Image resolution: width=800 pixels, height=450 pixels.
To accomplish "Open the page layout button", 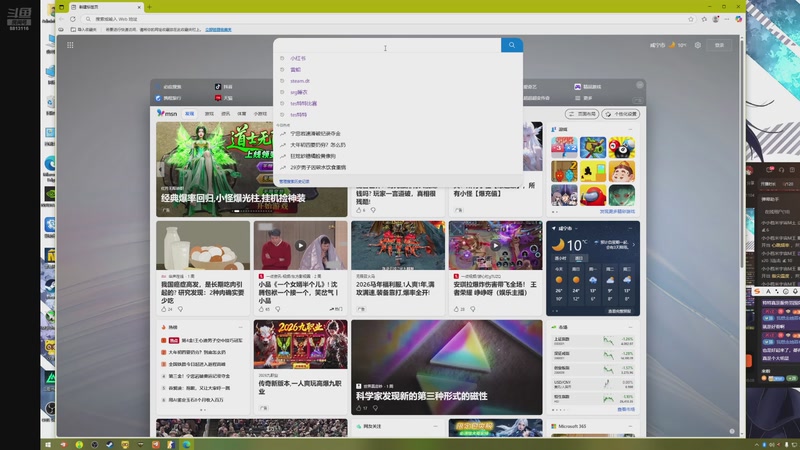I will click(582, 114).
